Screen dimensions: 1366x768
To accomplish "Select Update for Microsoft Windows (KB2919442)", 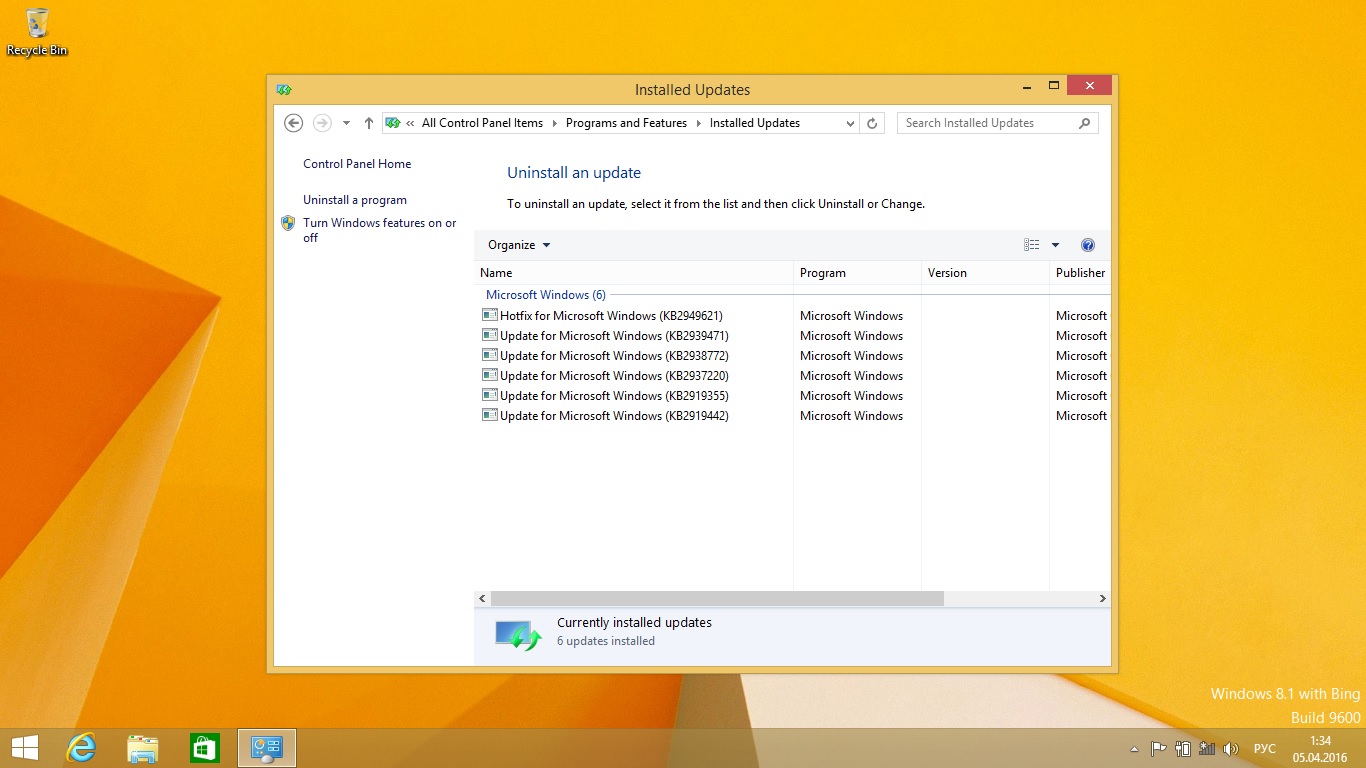I will tap(614, 416).
